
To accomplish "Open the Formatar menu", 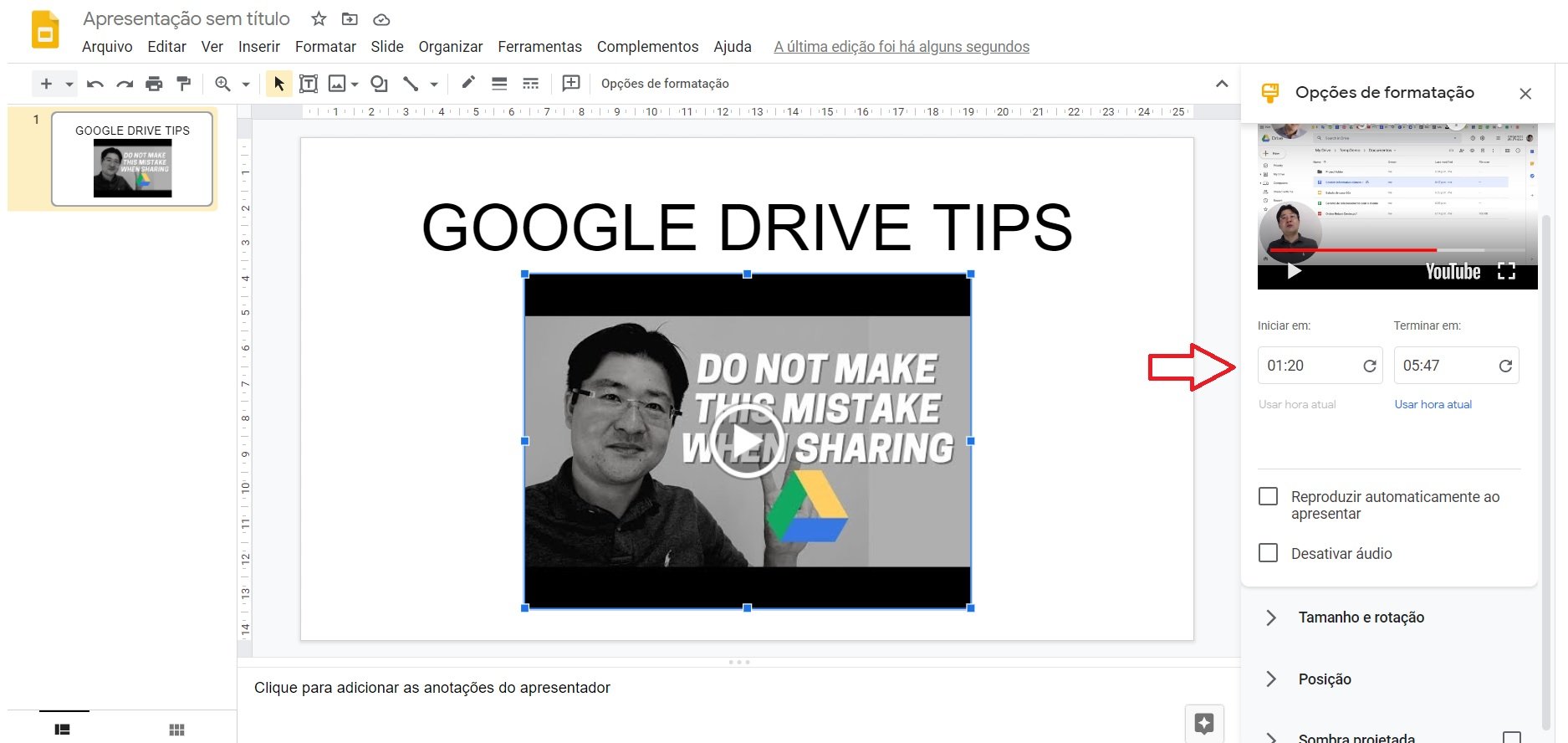I will tap(325, 47).
